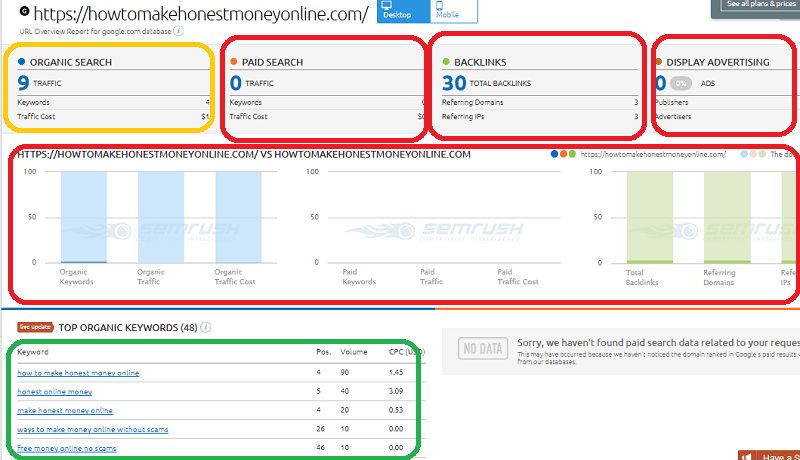This screenshot has height=460, width=800.
Task: Click the Keywords row in Paid Search
Action: (x=327, y=103)
